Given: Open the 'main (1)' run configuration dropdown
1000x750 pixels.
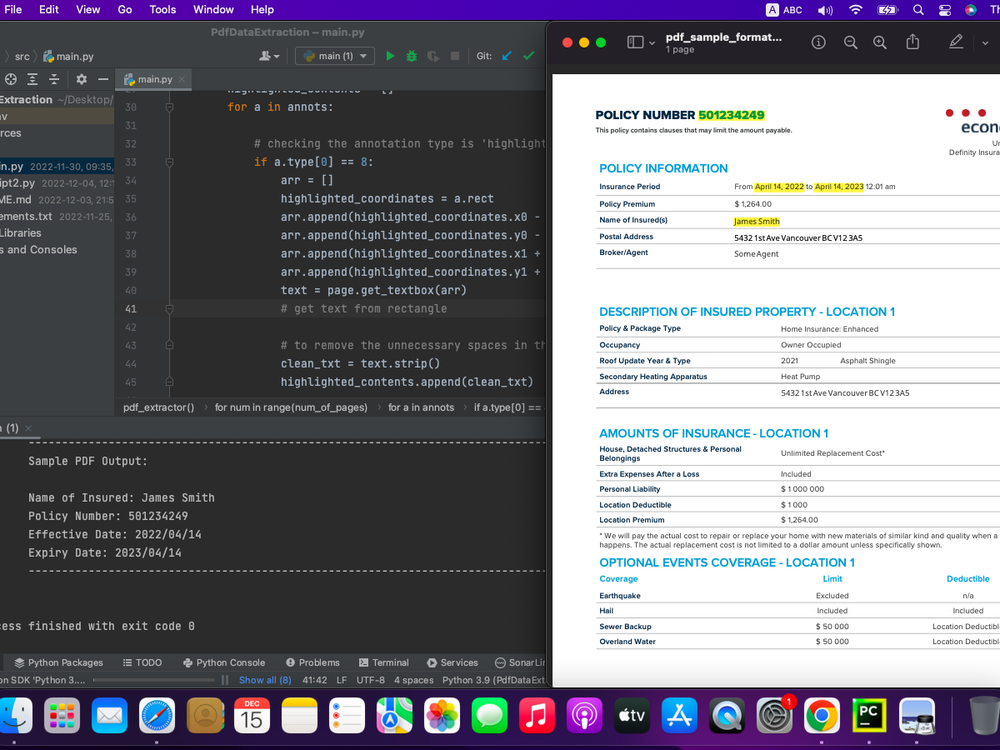Looking at the screenshot, I should click(x=334, y=57).
